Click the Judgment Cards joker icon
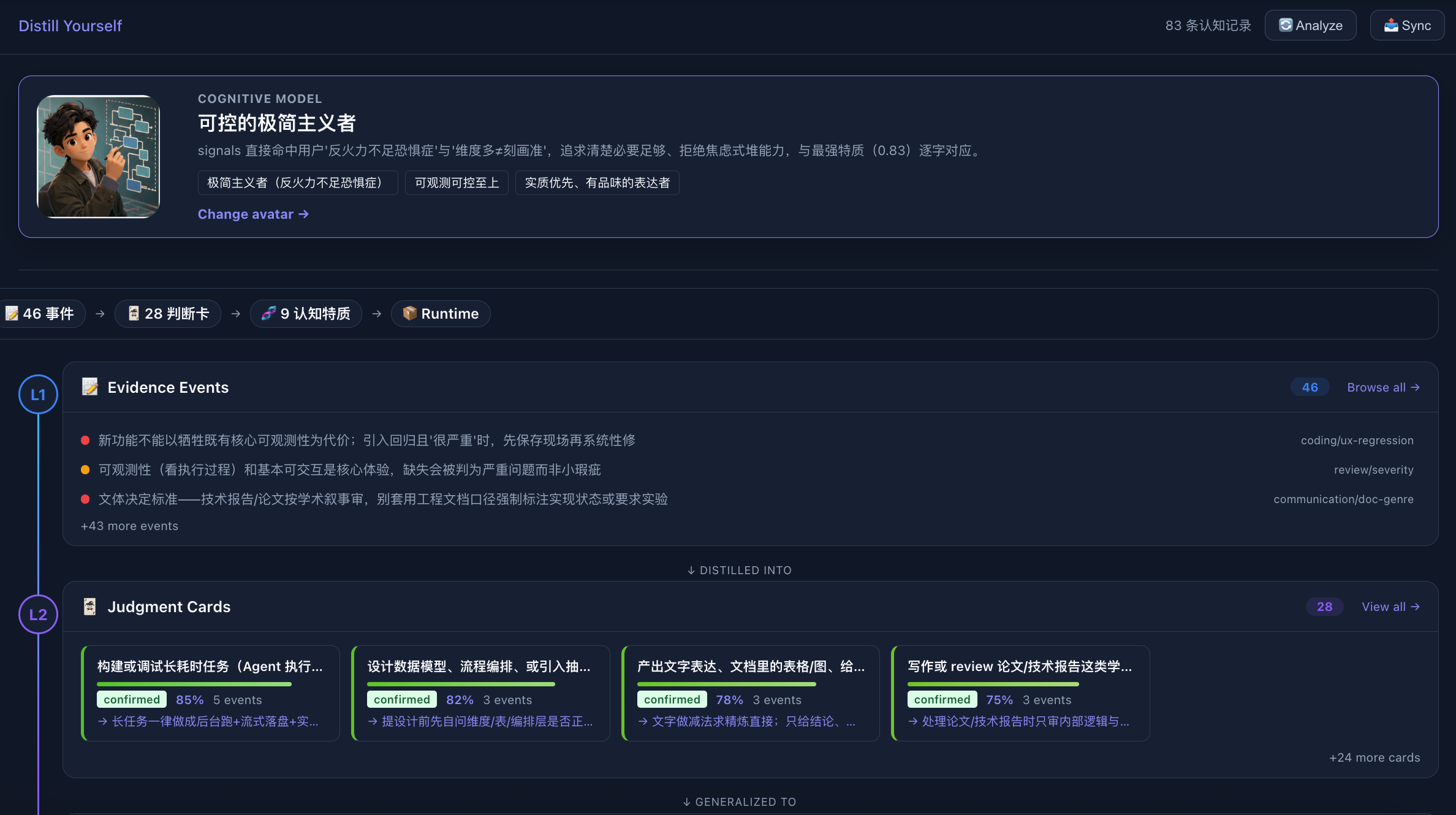The height and width of the screenshot is (815, 1456). pos(90,607)
